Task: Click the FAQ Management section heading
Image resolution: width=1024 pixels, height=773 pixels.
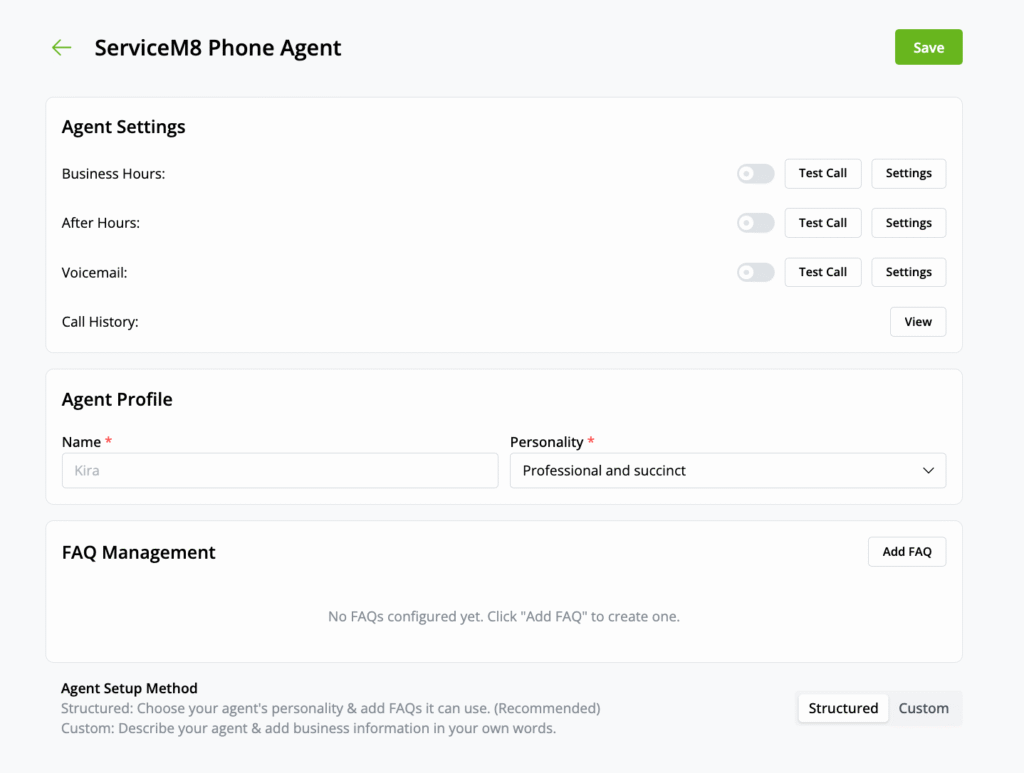Action: point(138,552)
